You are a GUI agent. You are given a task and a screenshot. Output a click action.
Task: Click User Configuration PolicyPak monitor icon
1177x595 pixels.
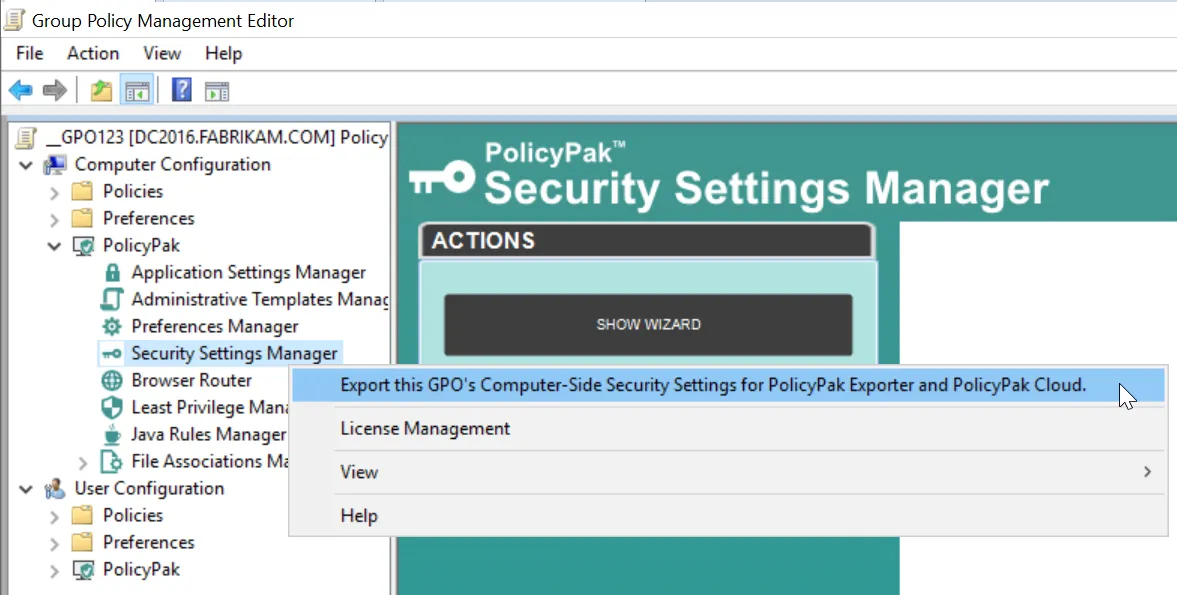point(83,569)
